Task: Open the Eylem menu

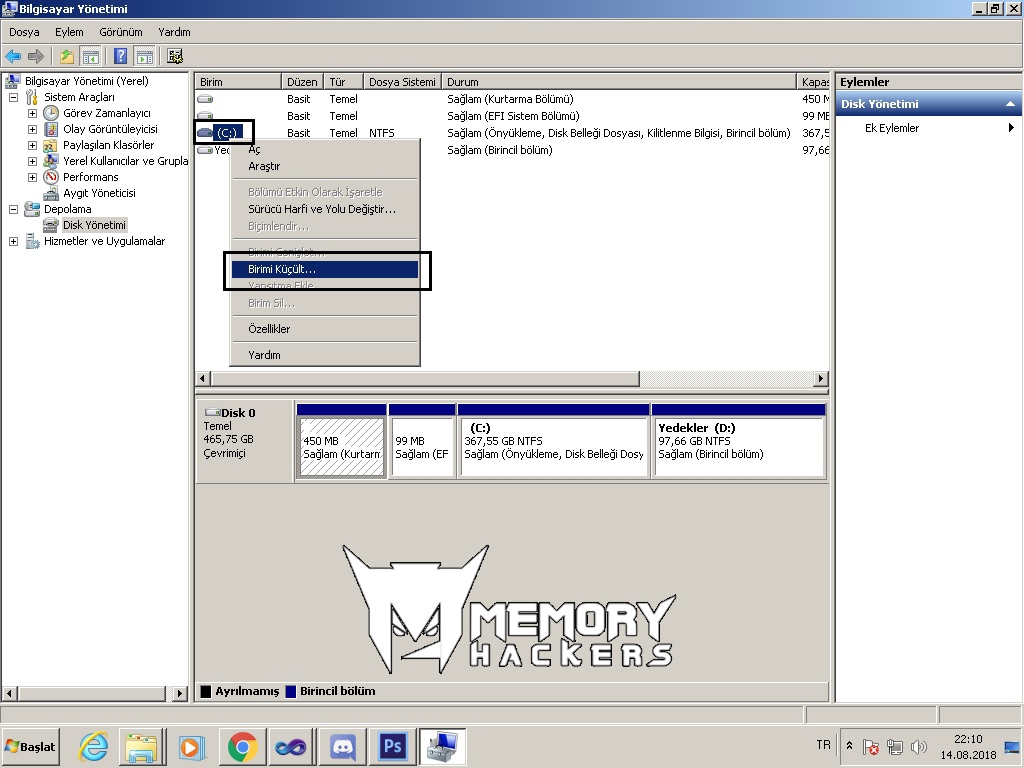Action: 69,32
